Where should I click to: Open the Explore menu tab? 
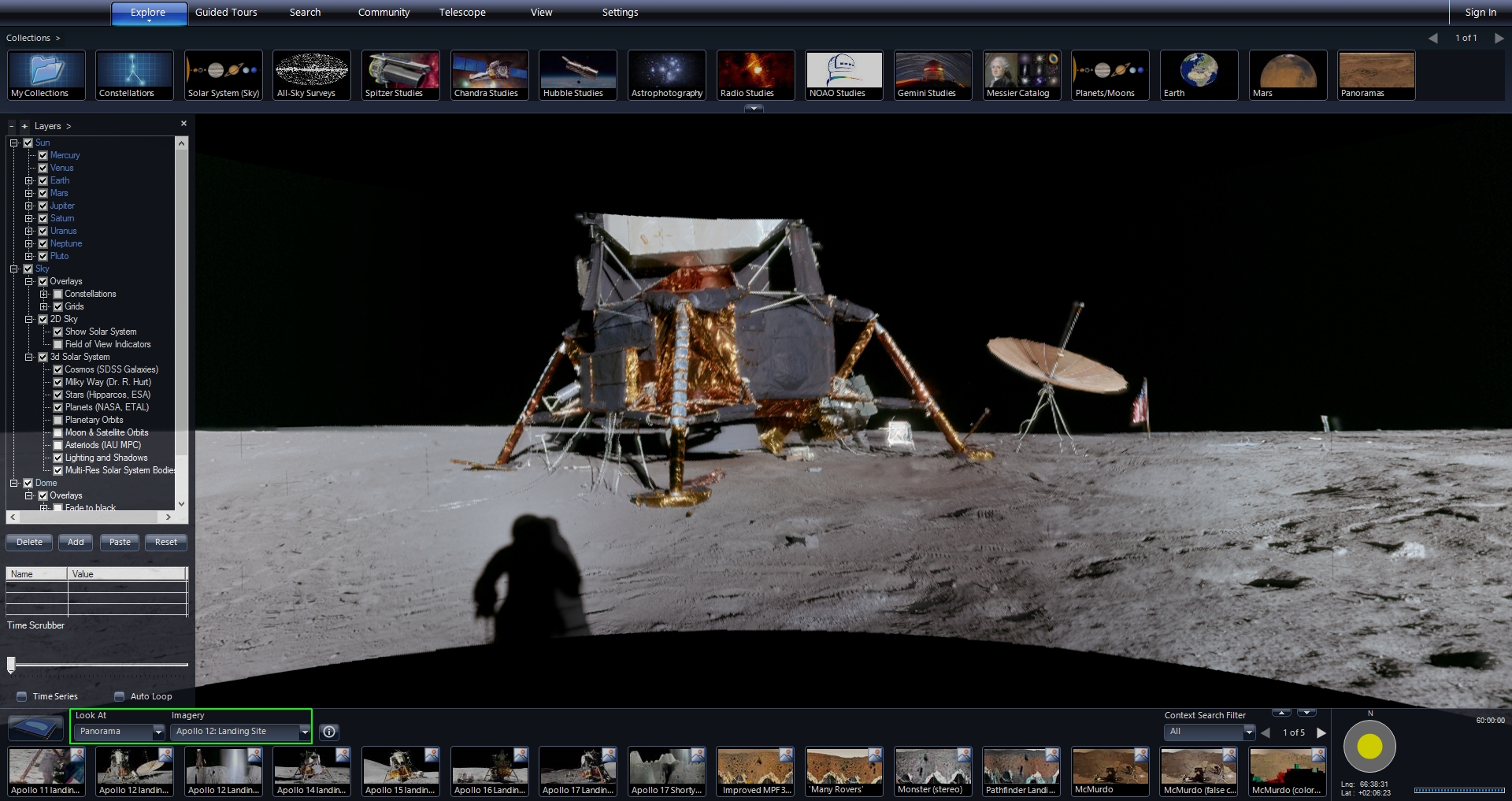(149, 13)
